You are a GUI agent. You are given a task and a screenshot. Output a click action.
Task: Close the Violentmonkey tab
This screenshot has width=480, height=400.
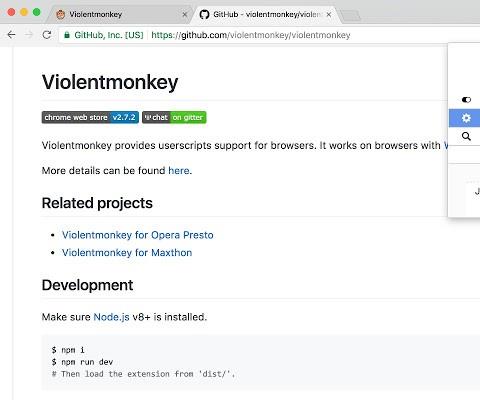coord(185,15)
